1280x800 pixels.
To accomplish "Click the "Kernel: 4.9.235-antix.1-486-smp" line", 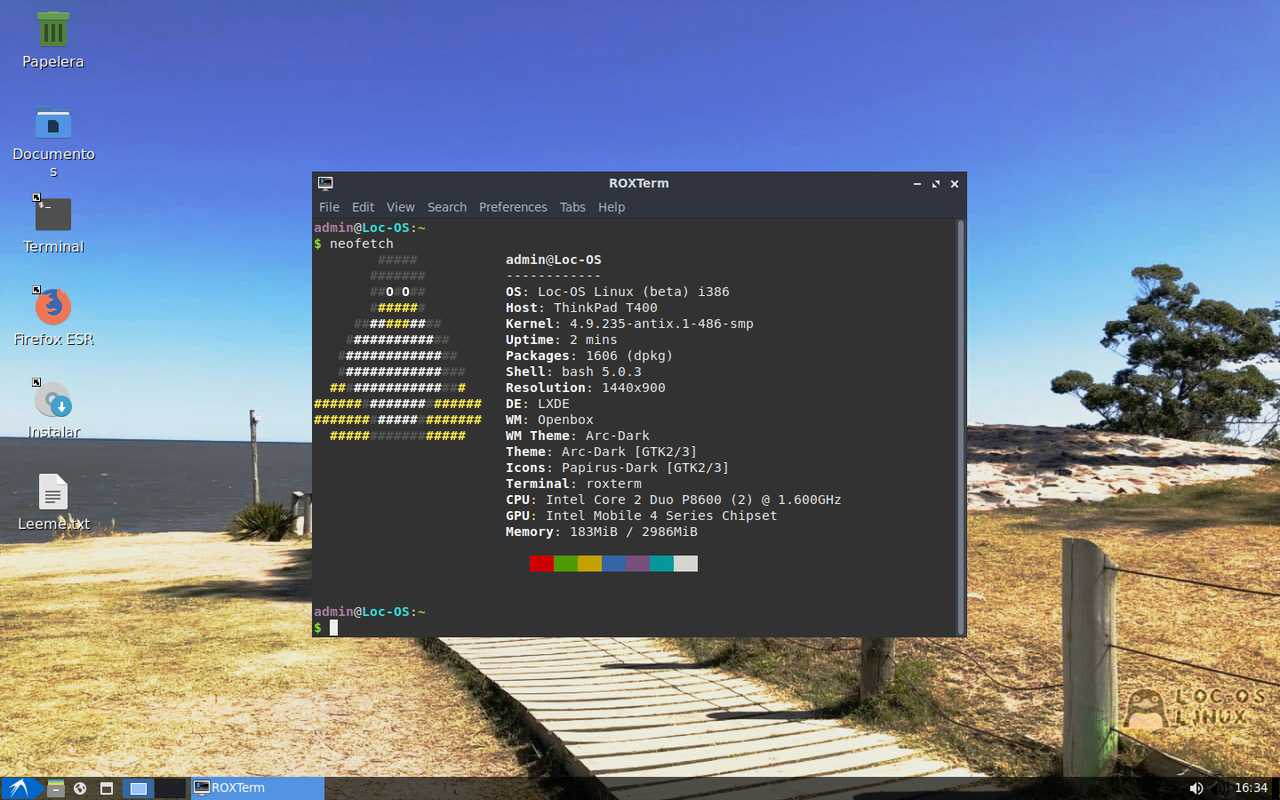I will click(630, 324).
